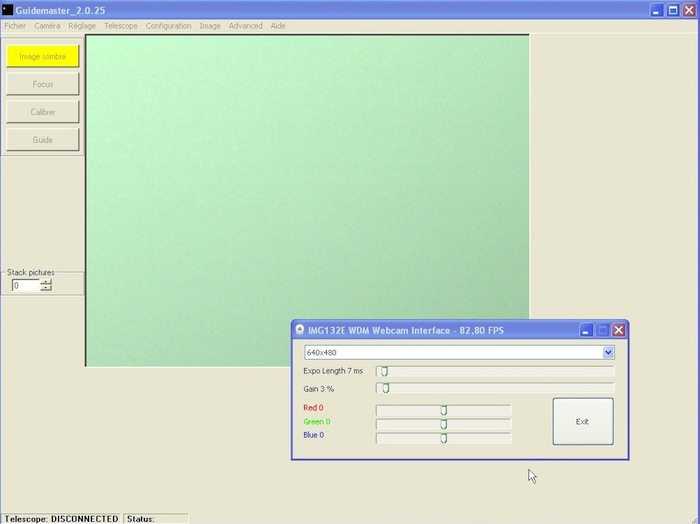Click the Guidemaster app icon in title bar

[x=8, y=10]
